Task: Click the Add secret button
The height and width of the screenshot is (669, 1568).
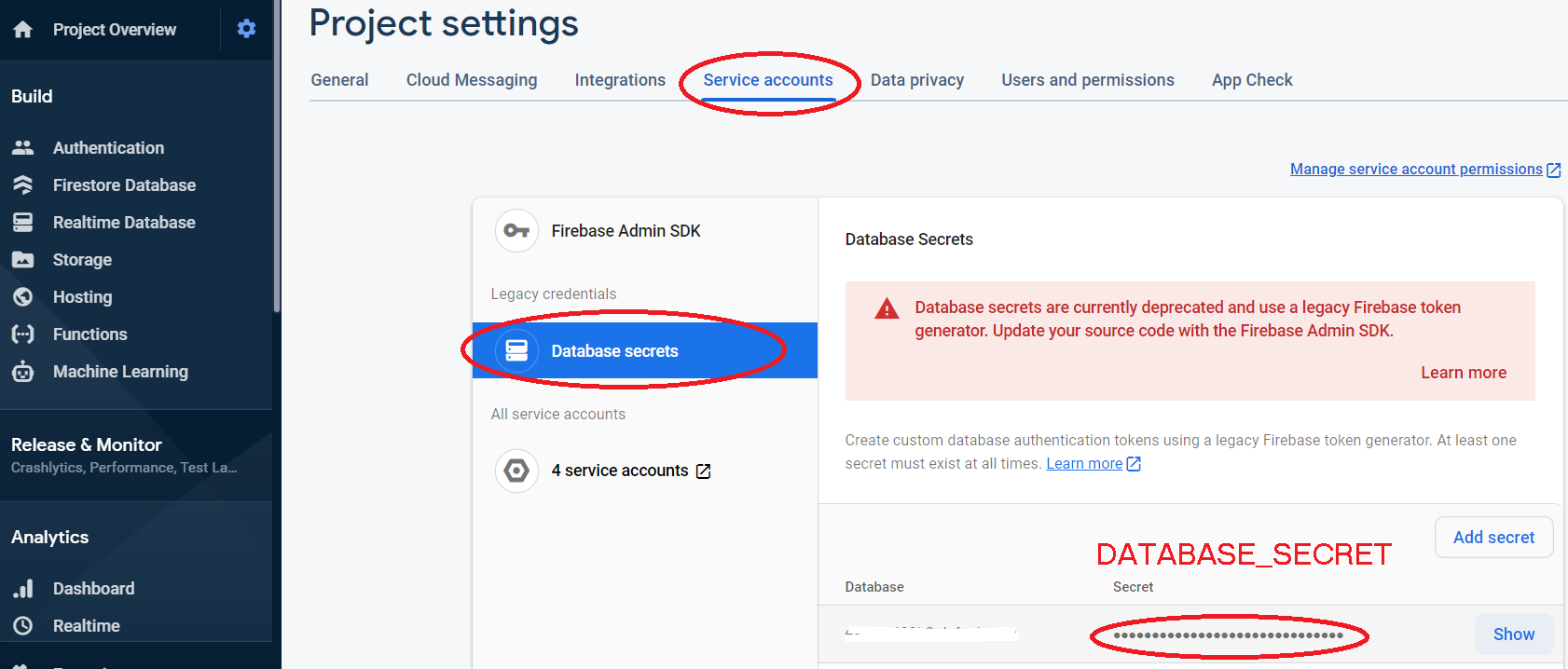Action: tap(1493, 538)
